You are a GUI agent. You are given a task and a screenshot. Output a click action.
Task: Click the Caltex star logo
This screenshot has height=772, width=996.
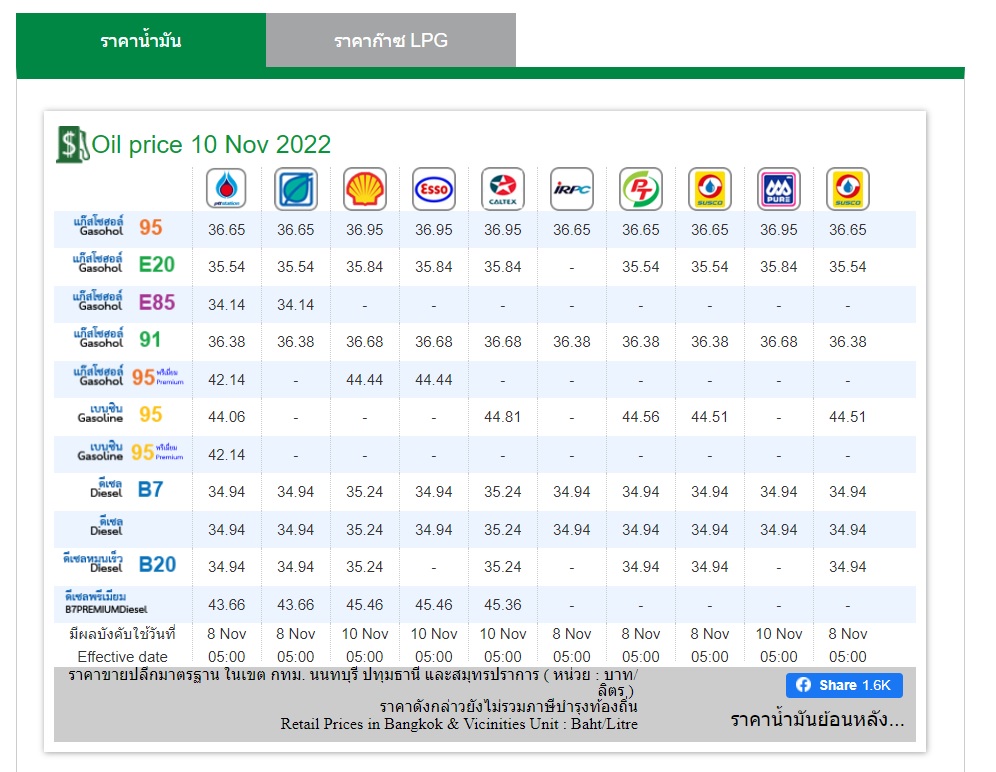[x=502, y=189]
